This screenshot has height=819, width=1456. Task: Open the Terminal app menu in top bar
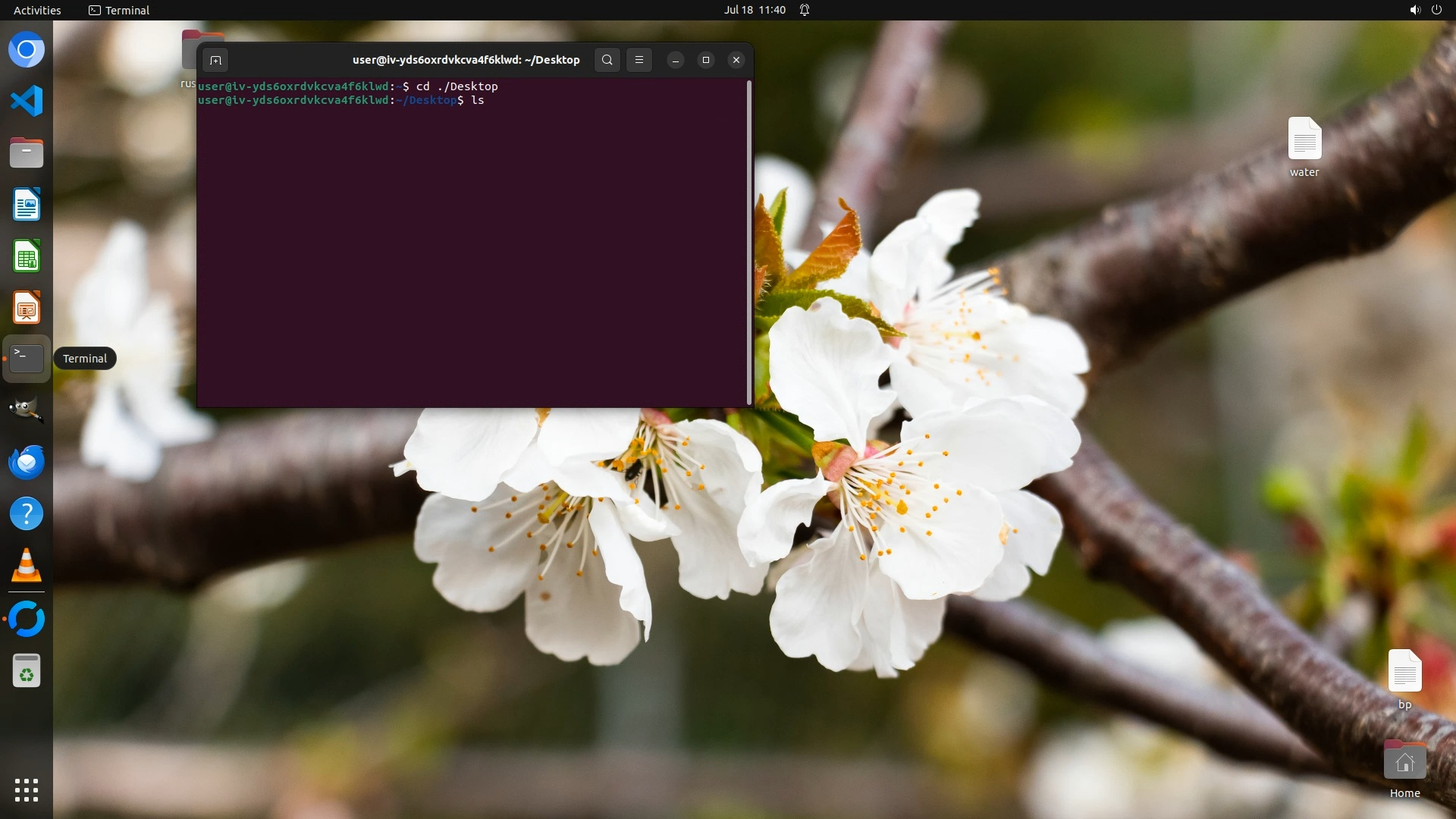[x=119, y=10]
